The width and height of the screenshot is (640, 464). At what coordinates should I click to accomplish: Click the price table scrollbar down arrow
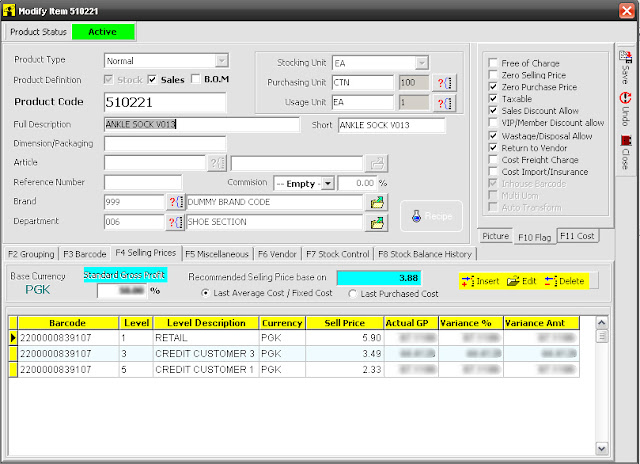601,448
